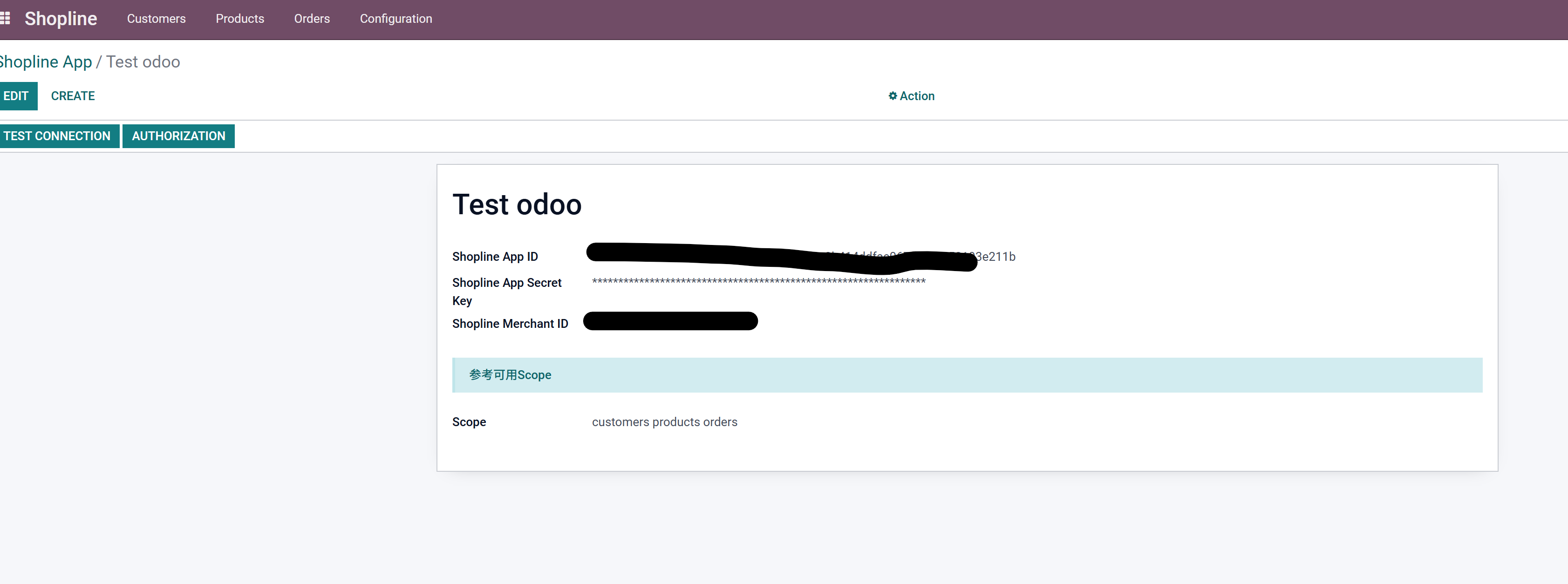This screenshot has width=1568, height=584.
Task: Open the Products menu
Action: [x=239, y=19]
